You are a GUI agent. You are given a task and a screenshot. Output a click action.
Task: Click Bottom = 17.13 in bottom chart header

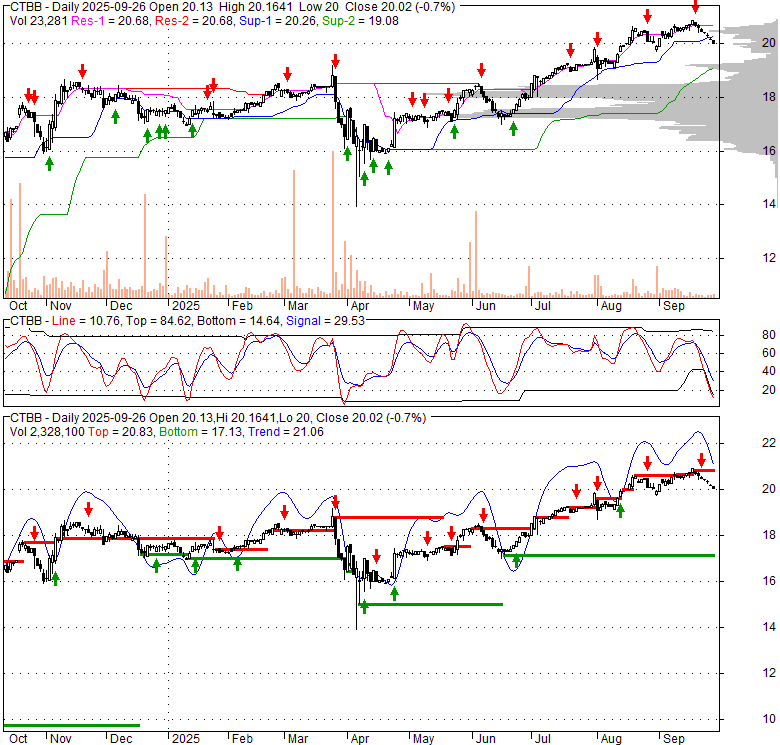[x=201, y=432]
